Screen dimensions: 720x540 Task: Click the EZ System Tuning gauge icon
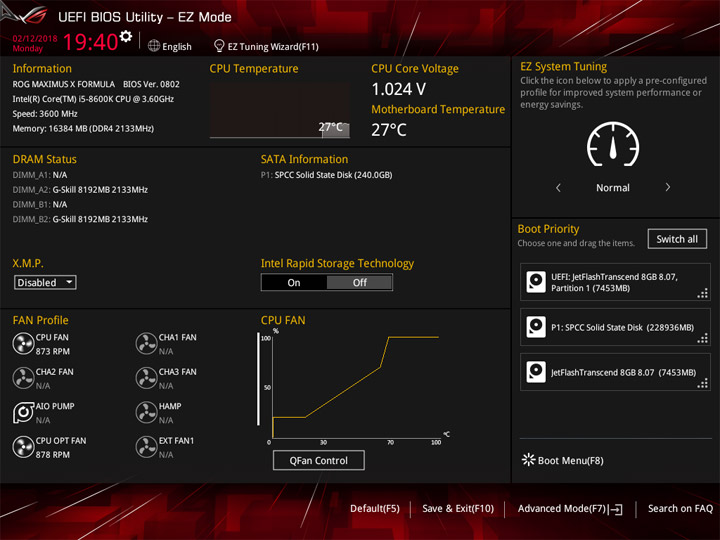(613, 144)
